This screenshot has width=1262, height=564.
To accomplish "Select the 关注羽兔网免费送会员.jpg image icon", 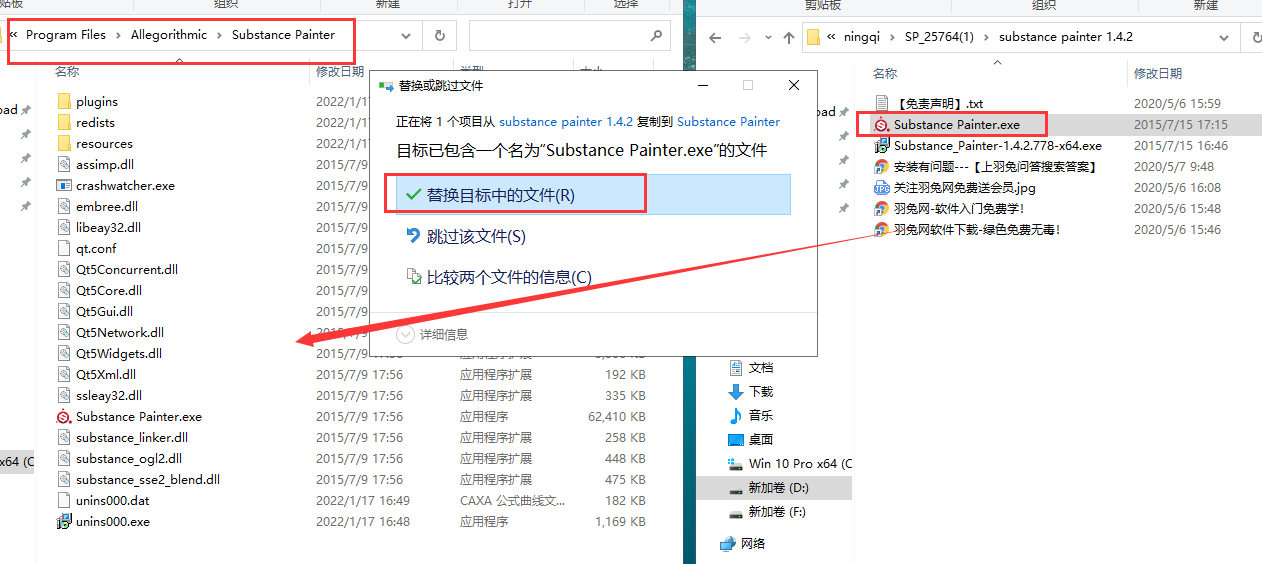I will [x=882, y=187].
